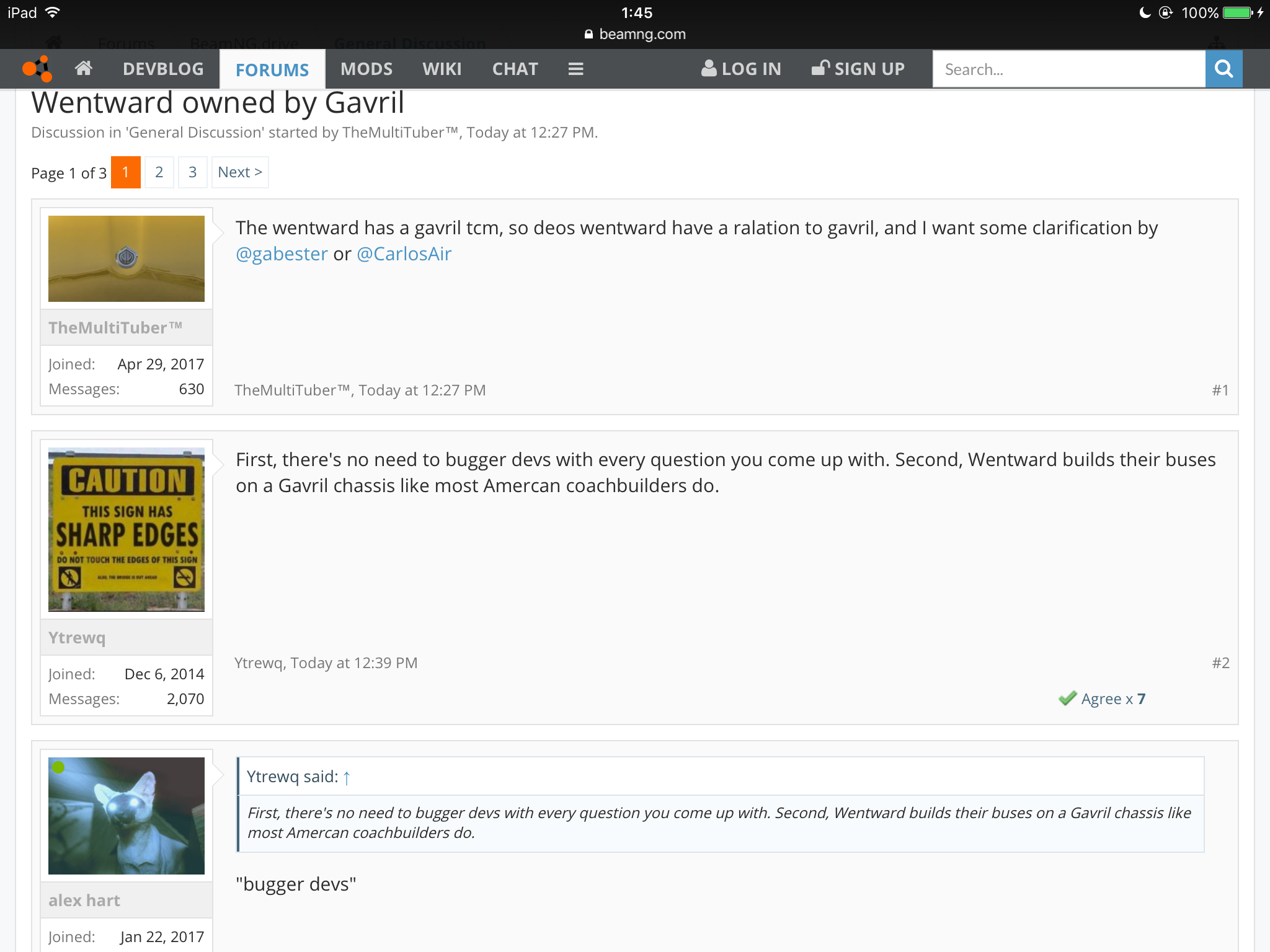Click the LOG IN link

[742, 69]
